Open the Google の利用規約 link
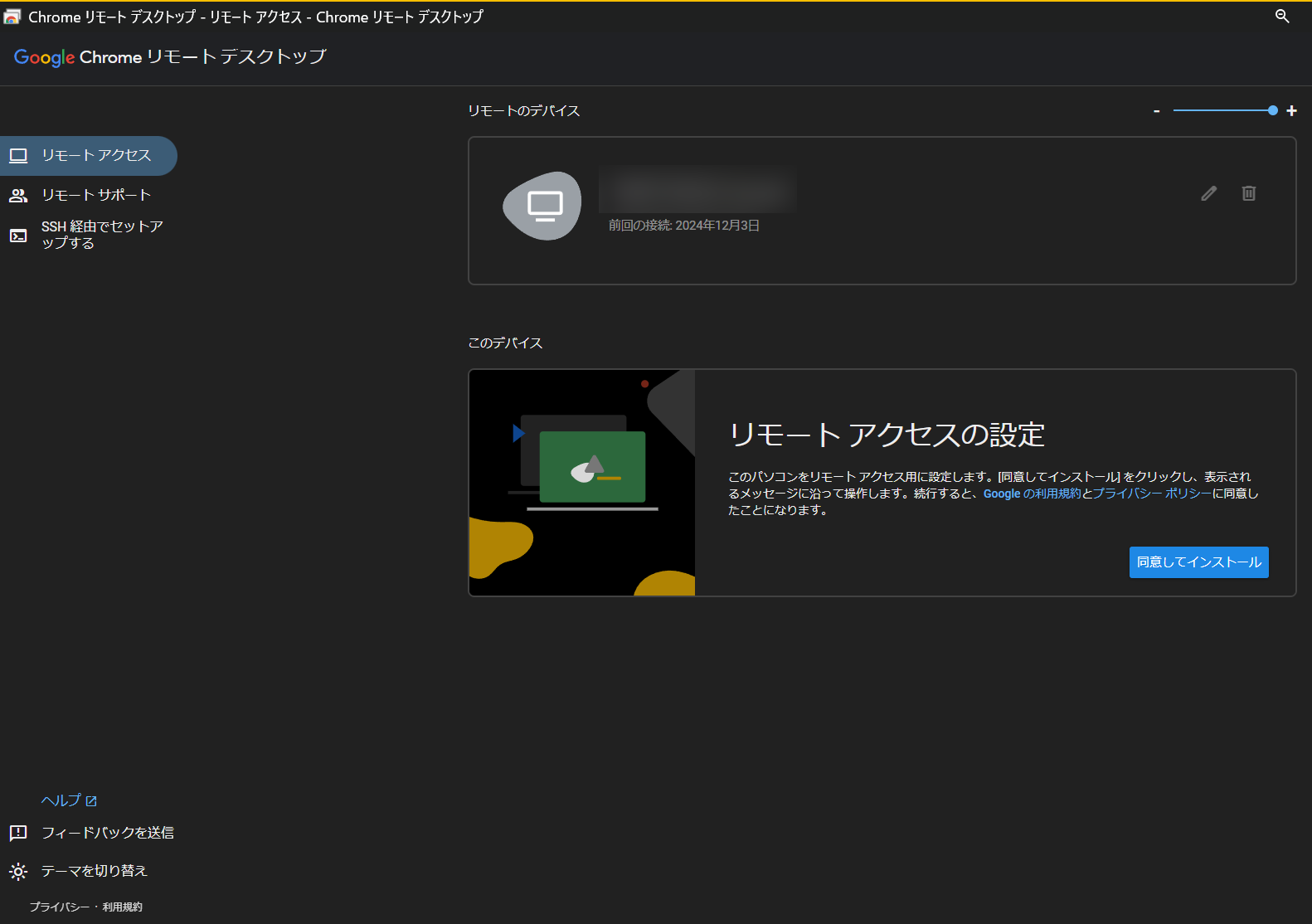Screen dimensions: 1312x924 coord(1032,494)
